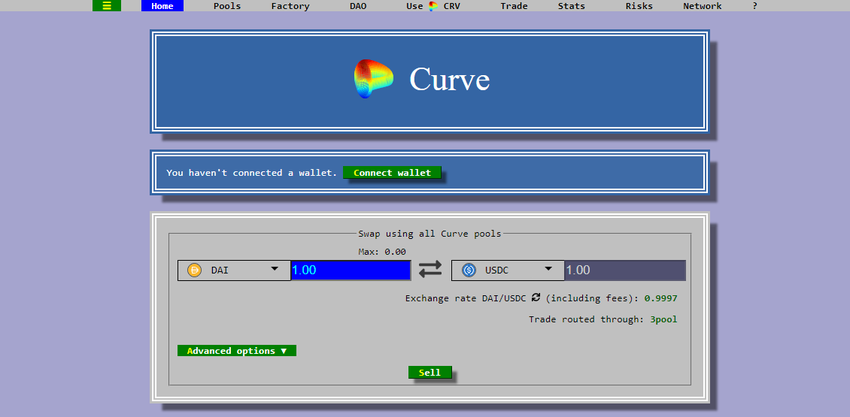Go to the Home tab

pyautogui.click(x=163, y=6)
